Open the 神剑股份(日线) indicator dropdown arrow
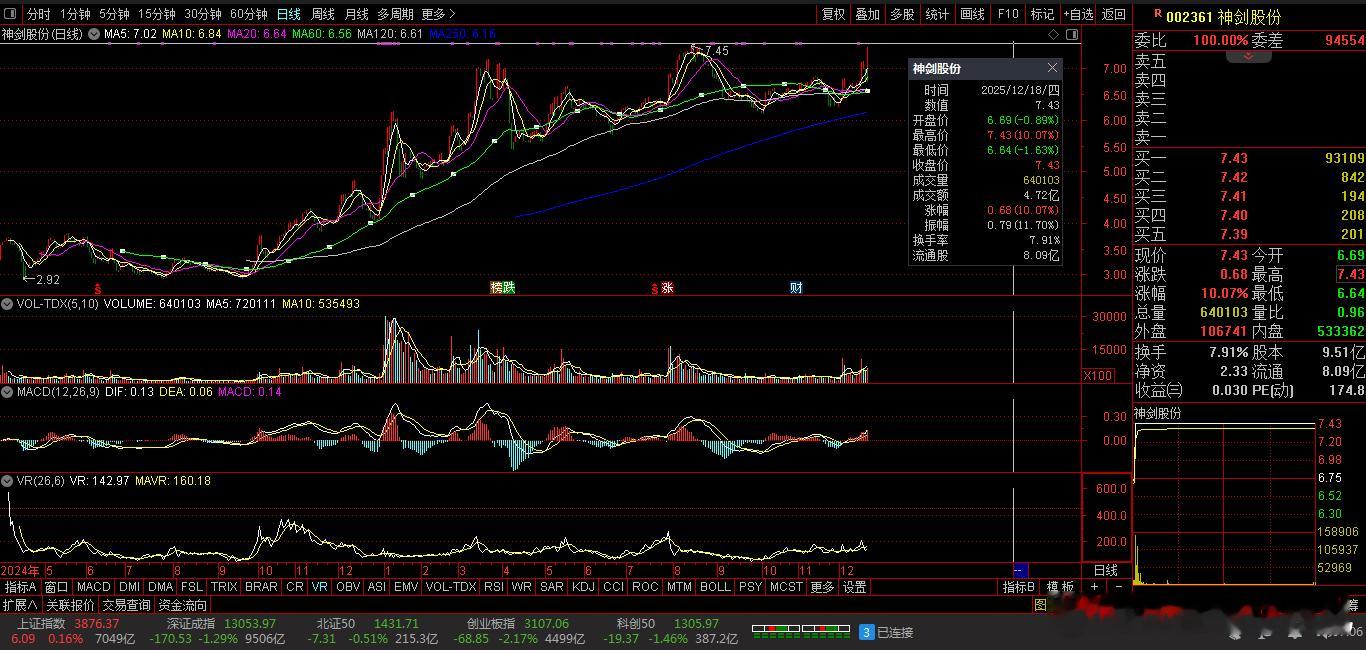 point(94,34)
